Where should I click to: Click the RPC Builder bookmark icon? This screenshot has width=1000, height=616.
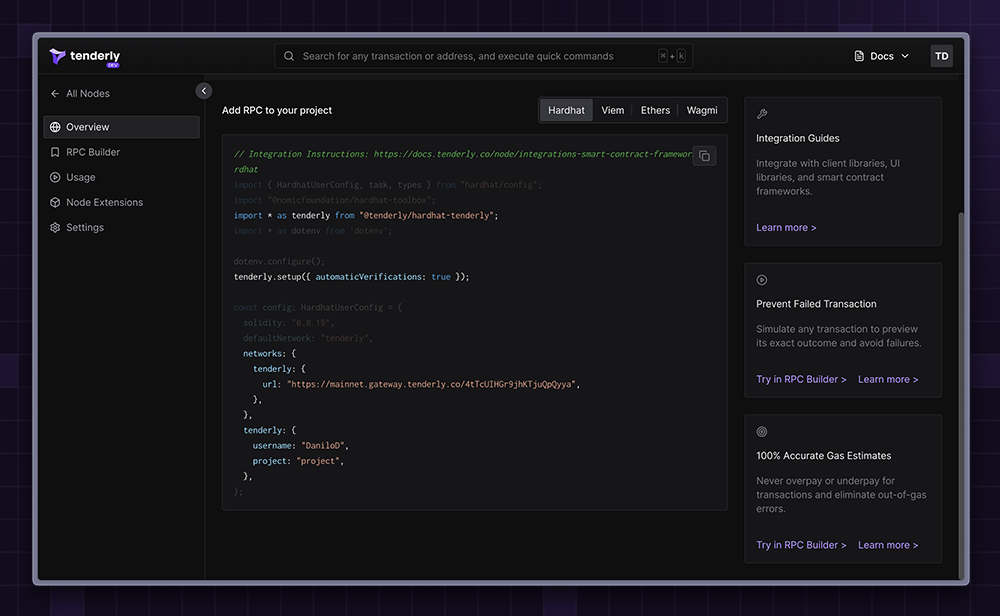pyautogui.click(x=55, y=152)
